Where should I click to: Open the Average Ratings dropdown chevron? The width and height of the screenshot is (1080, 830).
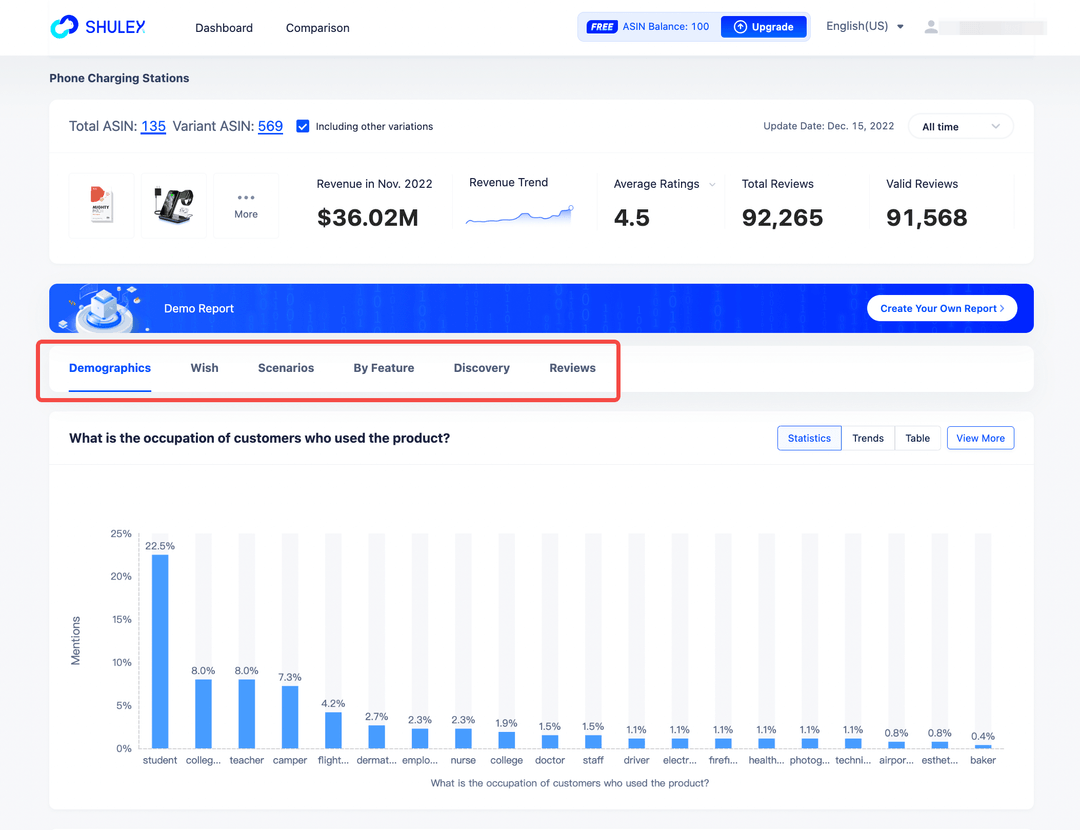click(x=711, y=184)
